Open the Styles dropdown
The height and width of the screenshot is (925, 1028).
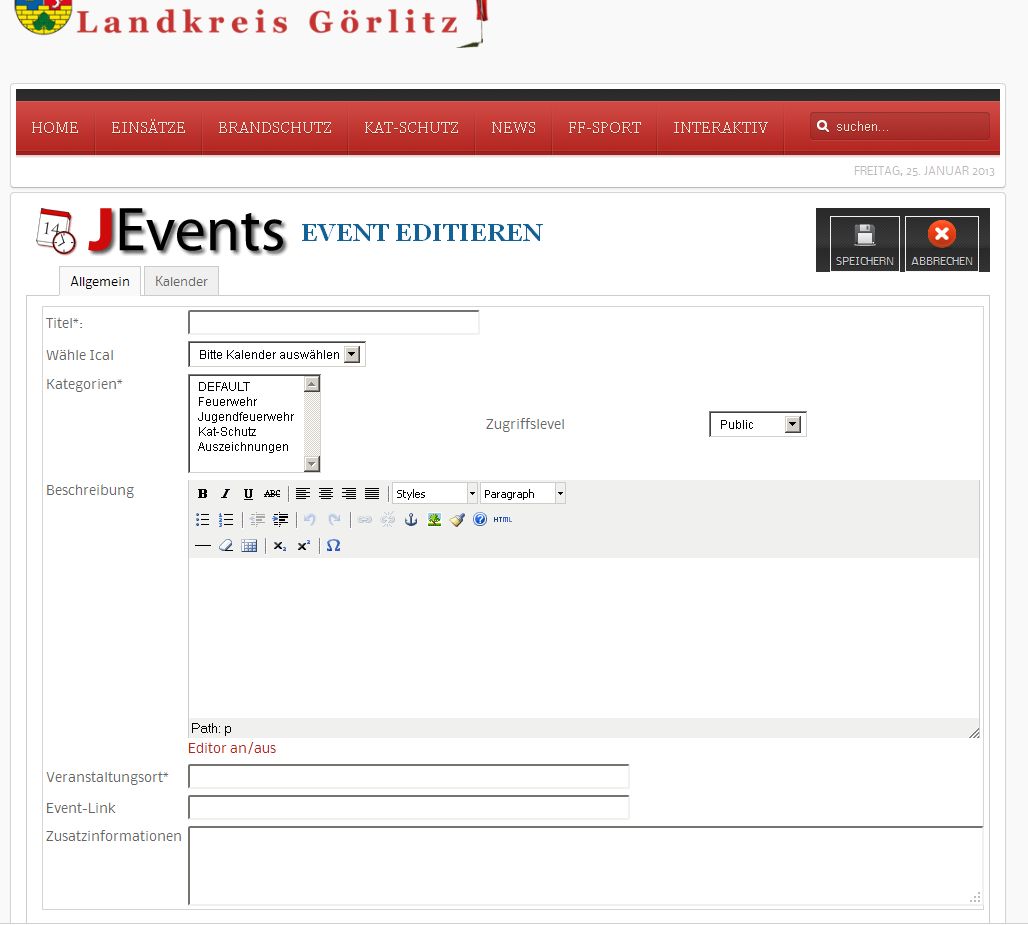pos(434,494)
